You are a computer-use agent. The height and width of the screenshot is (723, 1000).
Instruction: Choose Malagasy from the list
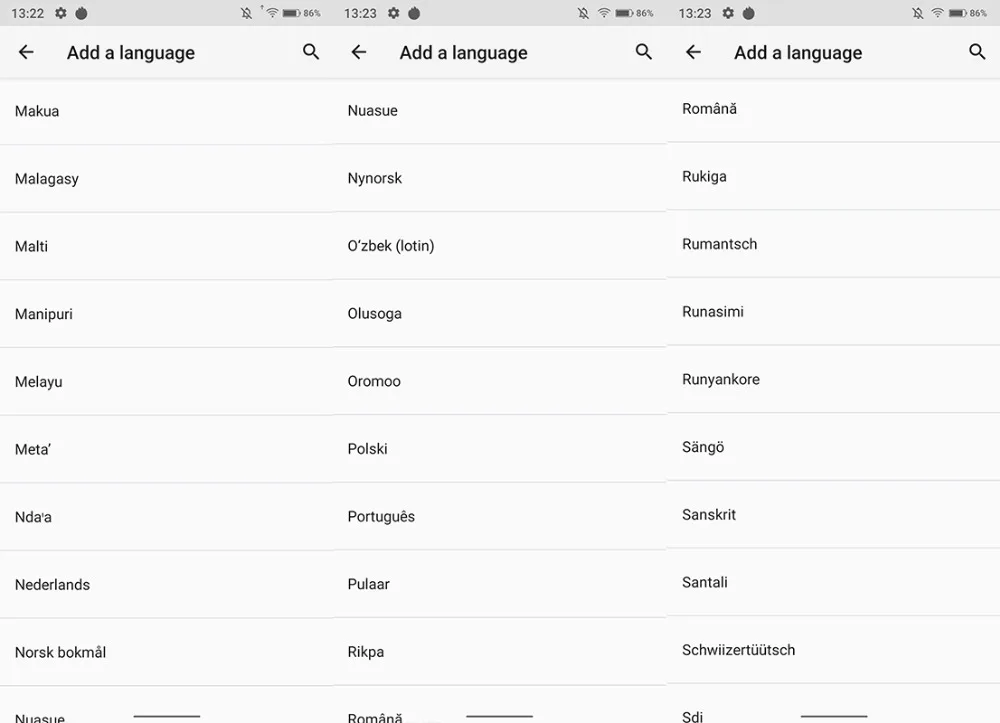click(166, 179)
